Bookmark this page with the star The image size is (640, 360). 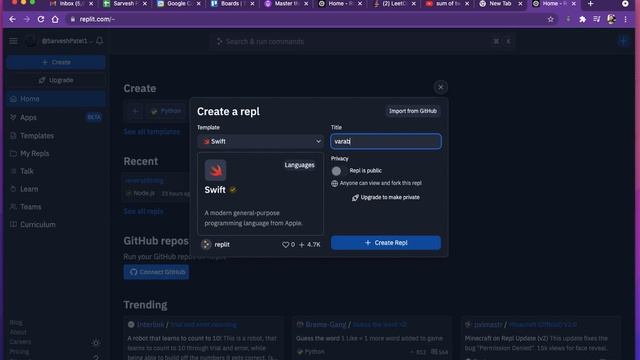pyautogui.click(x=551, y=19)
